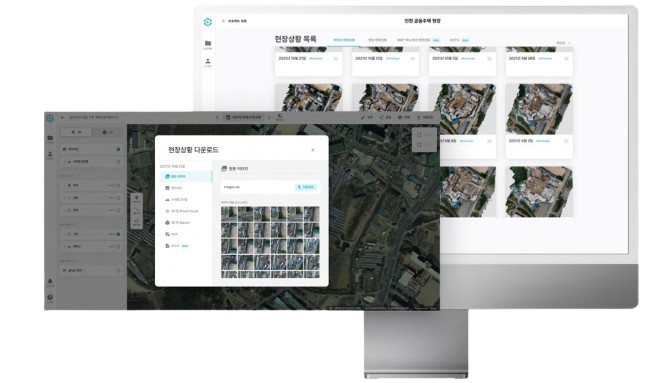Go to next date with the right chevron
651x383 pixels.
269,118
